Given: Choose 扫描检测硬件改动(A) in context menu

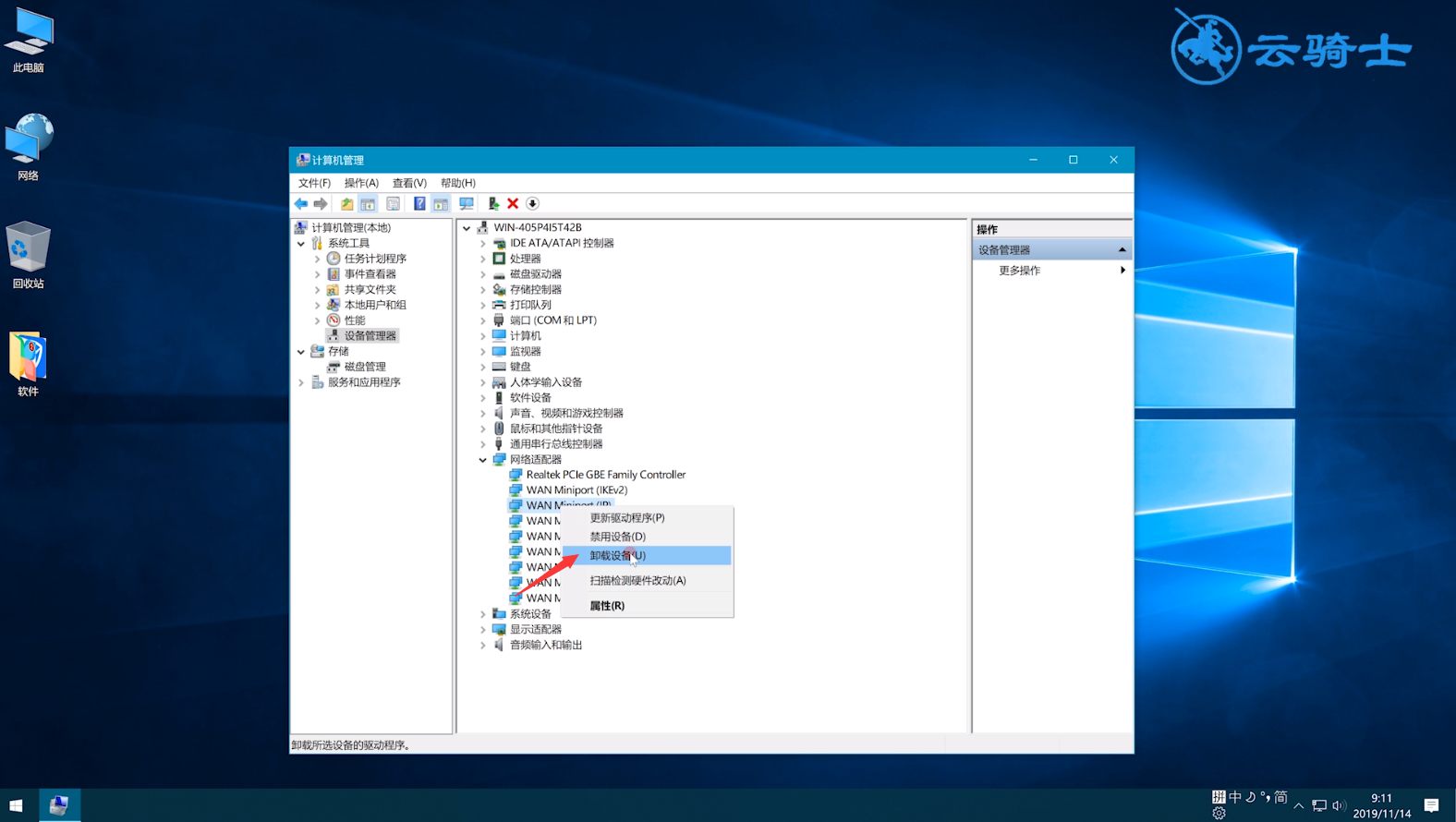Looking at the screenshot, I should click(647, 581).
